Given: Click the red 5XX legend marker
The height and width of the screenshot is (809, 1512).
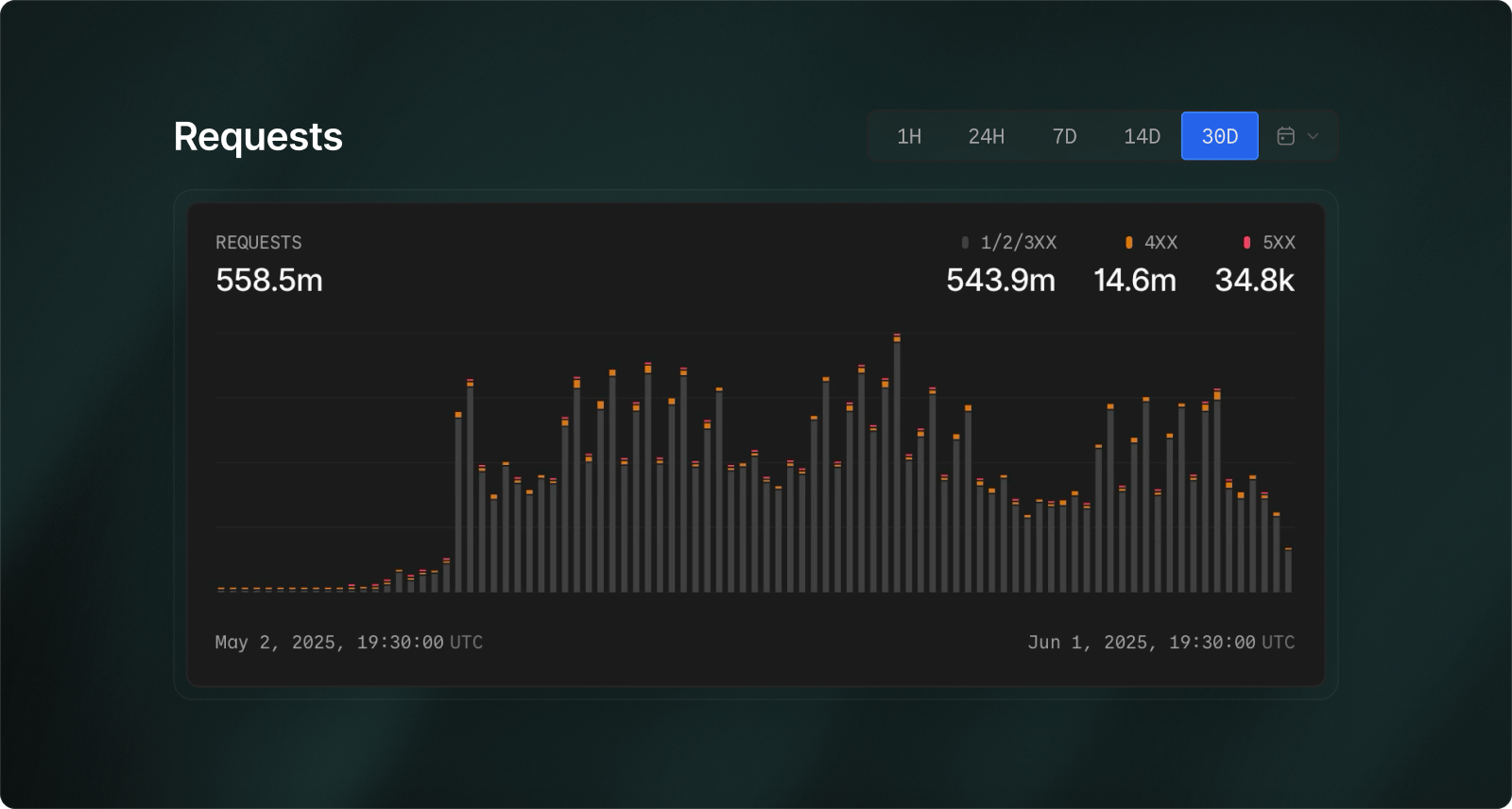Looking at the screenshot, I should coord(1246,243).
